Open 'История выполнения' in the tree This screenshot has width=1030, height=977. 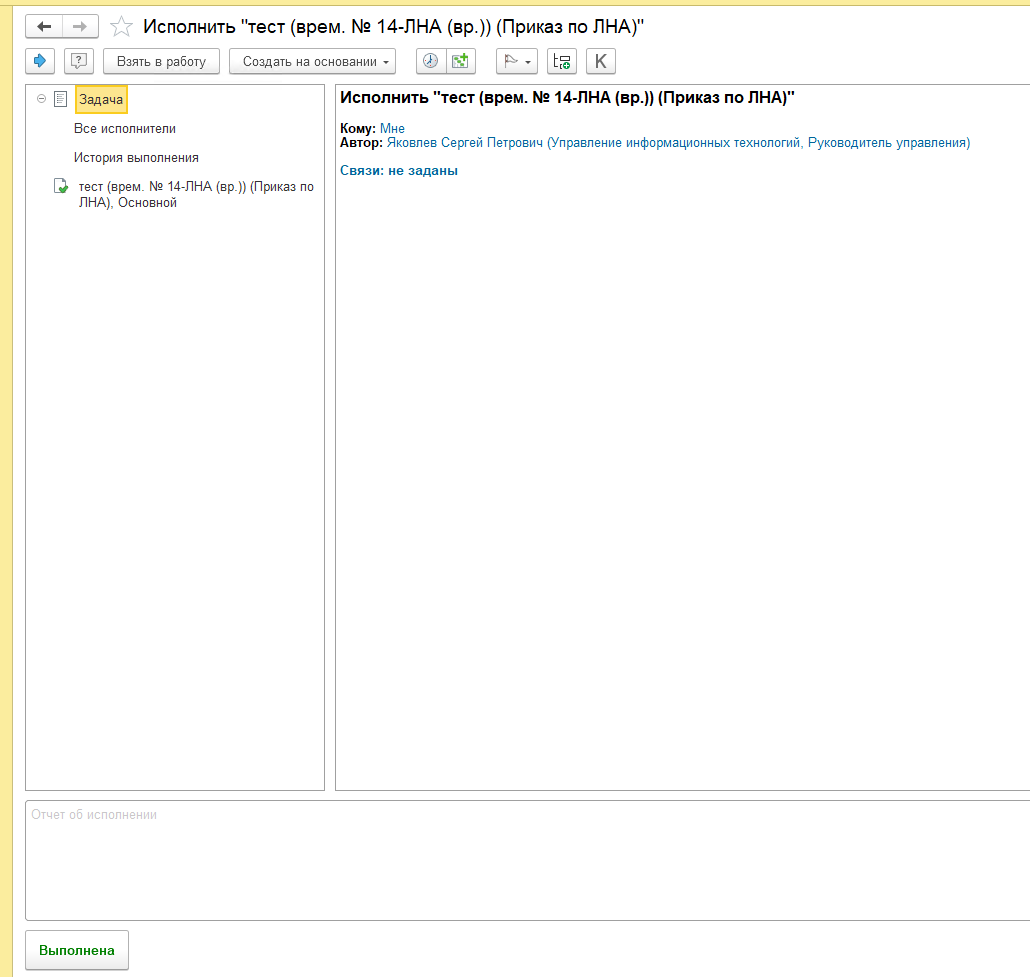pos(136,158)
